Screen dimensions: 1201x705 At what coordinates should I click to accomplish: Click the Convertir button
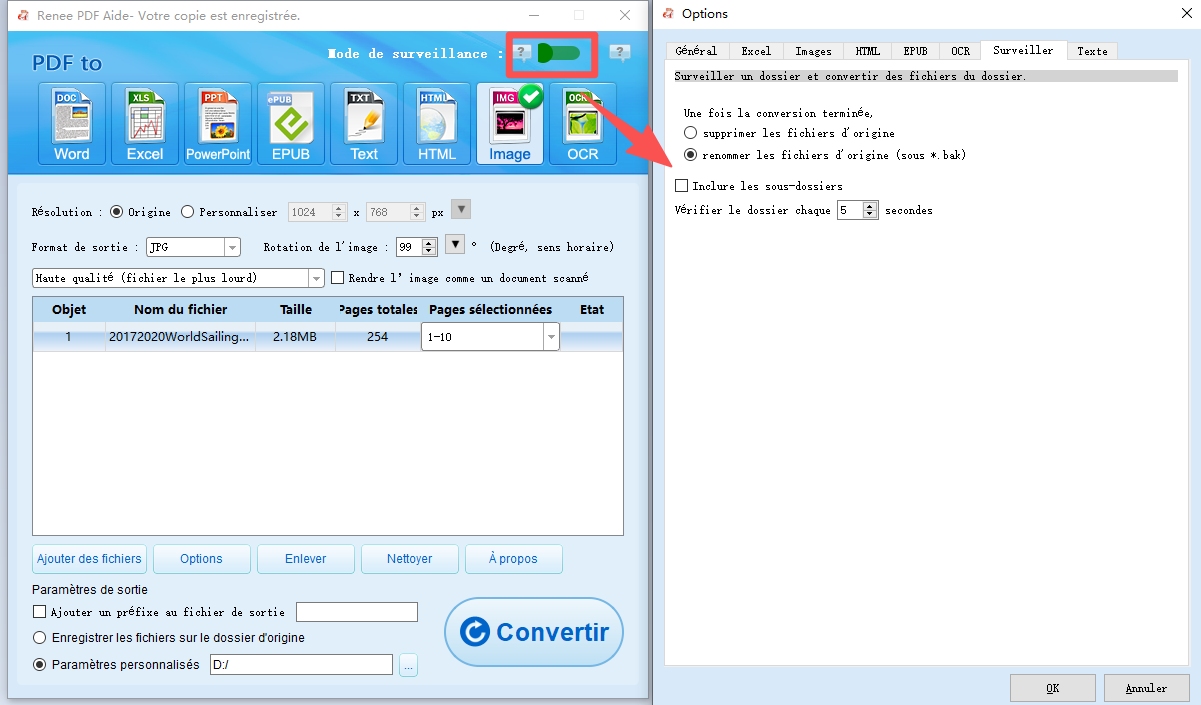[534, 632]
